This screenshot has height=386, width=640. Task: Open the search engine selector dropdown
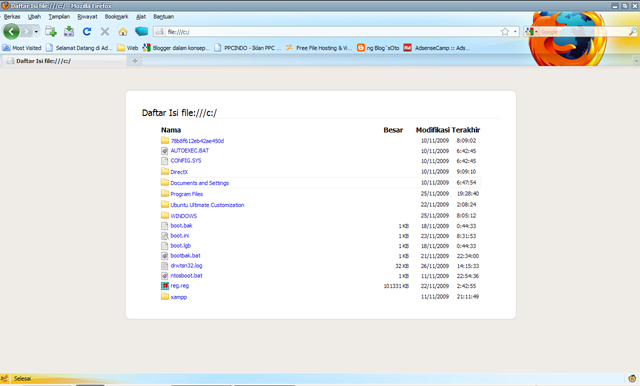point(531,32)
